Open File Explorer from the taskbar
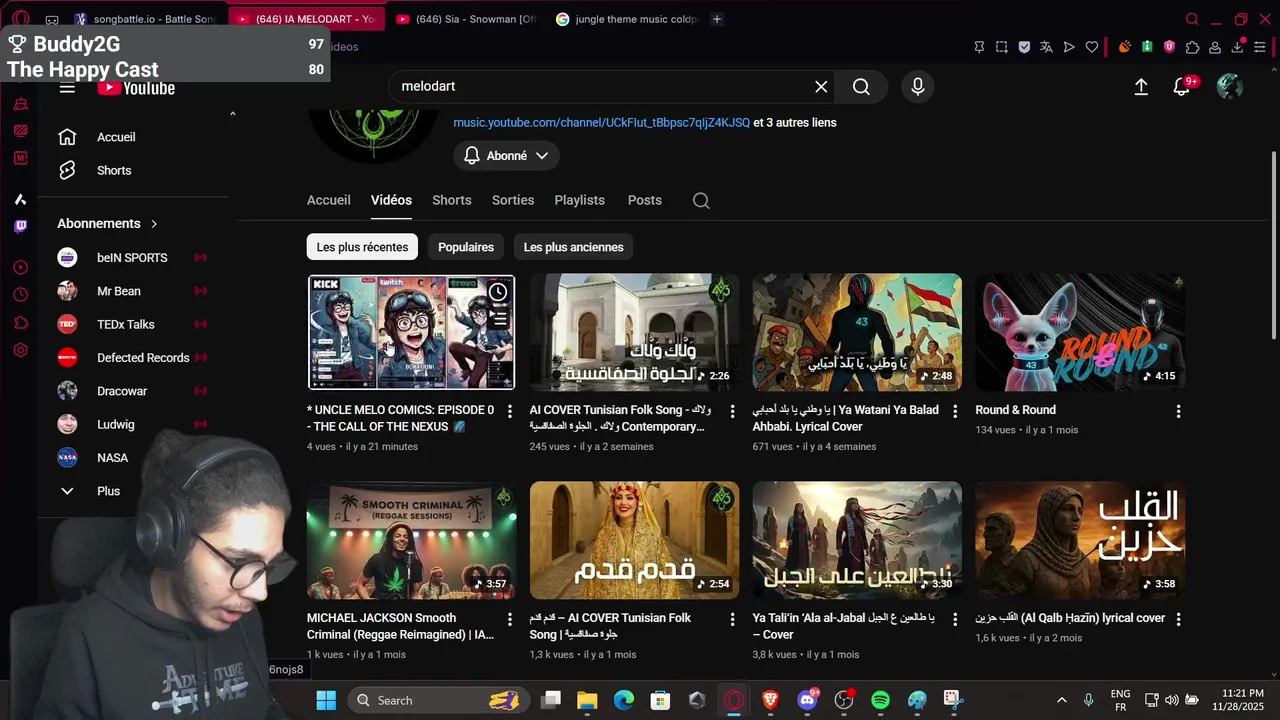The width and height of the screenshot is (1280, 720). 587,700
